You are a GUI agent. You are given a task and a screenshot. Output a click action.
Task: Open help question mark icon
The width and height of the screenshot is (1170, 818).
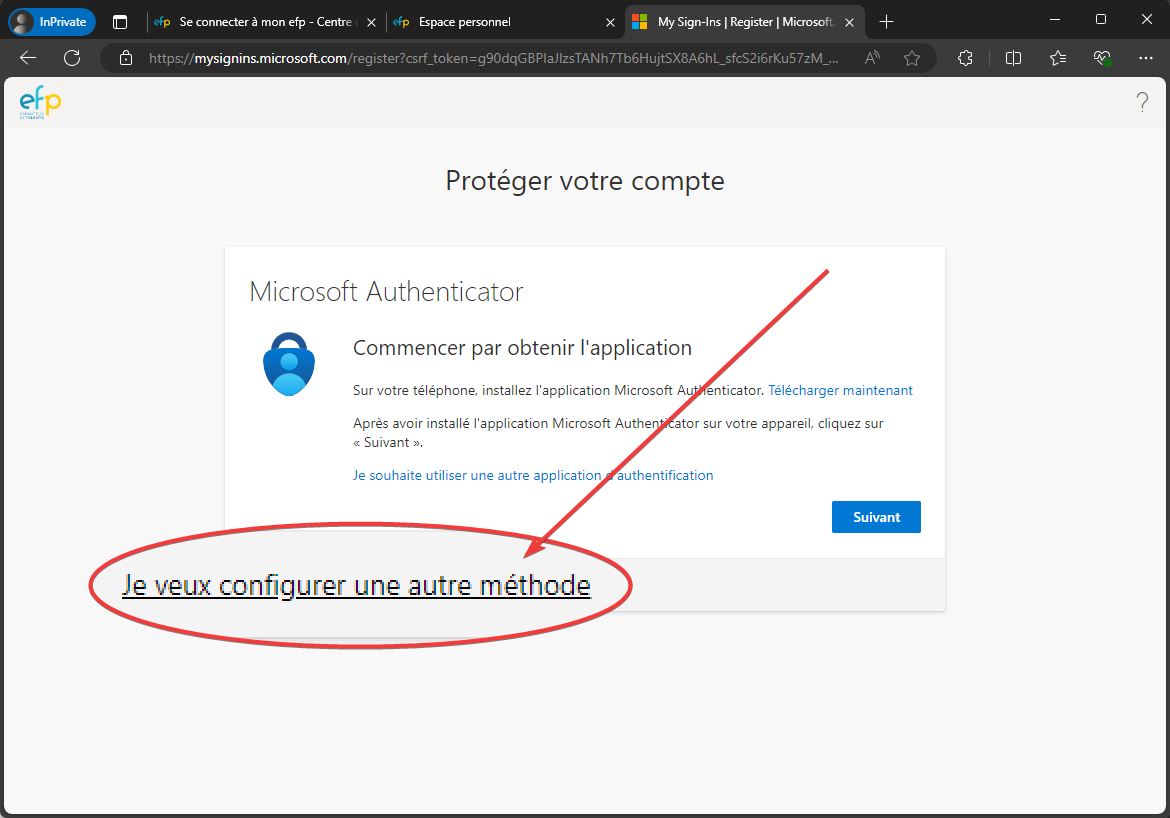click(x=1142, y=102)
